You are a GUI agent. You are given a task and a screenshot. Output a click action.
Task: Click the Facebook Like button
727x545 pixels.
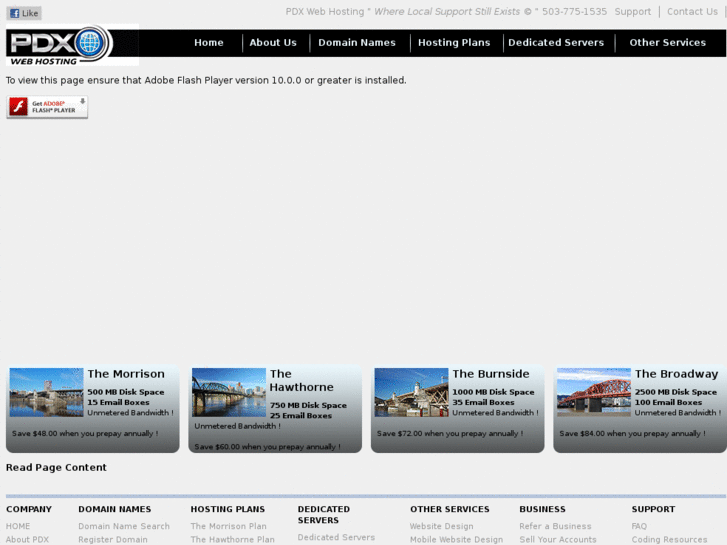click(24, 13)
